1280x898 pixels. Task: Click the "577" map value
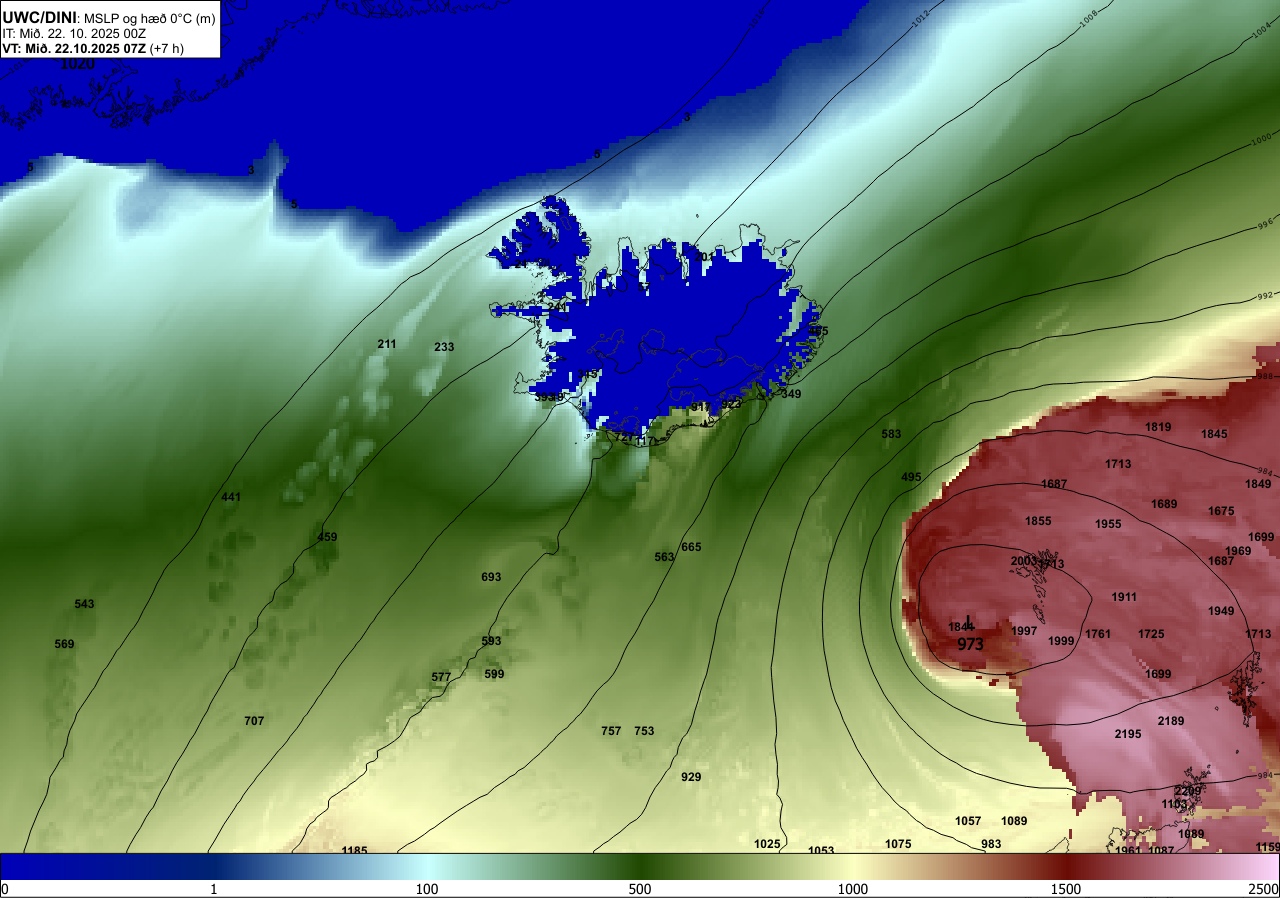tap(441, 677)
